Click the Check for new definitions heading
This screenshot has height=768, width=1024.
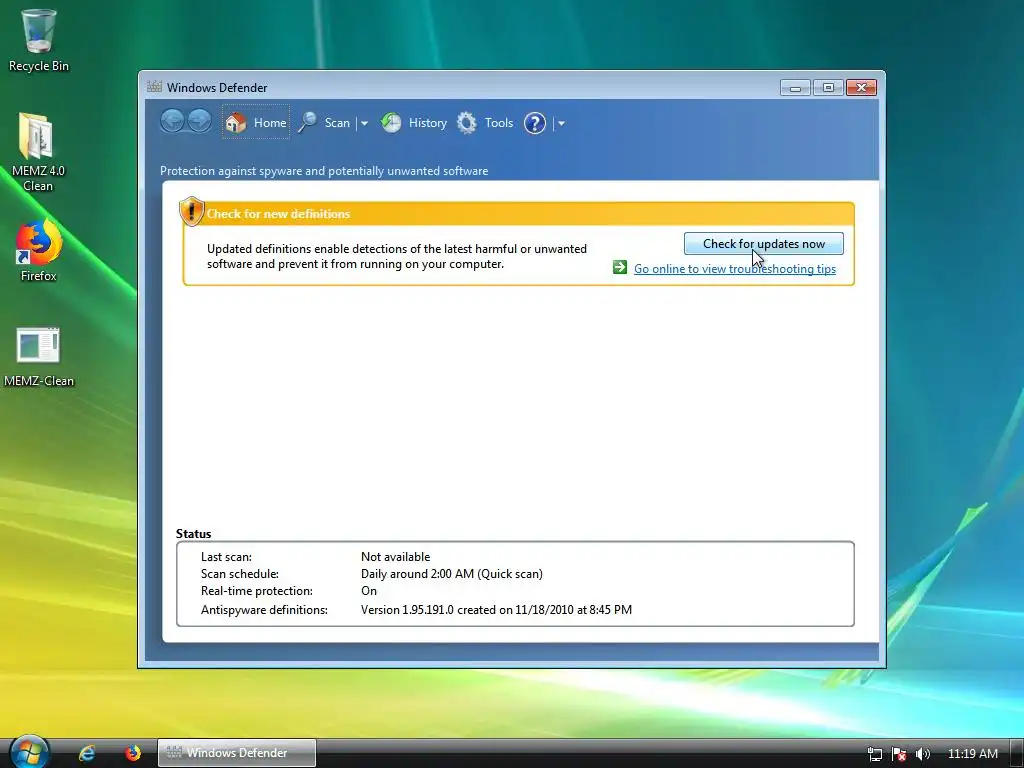click(278, 214)
